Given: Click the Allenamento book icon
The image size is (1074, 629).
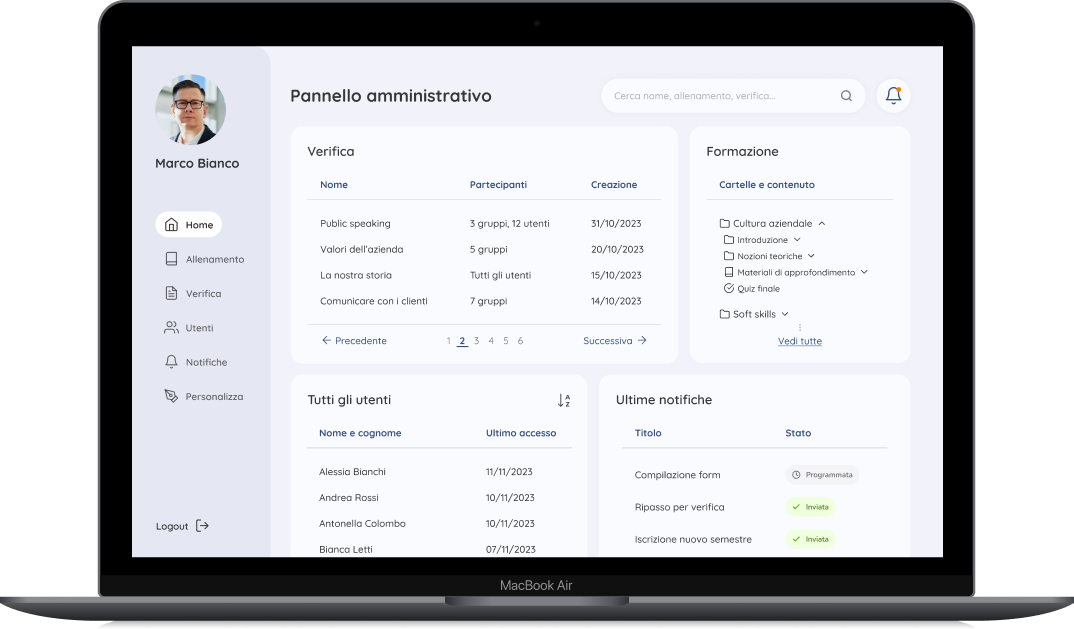Looking at the screenshot, I should [171, 259].
